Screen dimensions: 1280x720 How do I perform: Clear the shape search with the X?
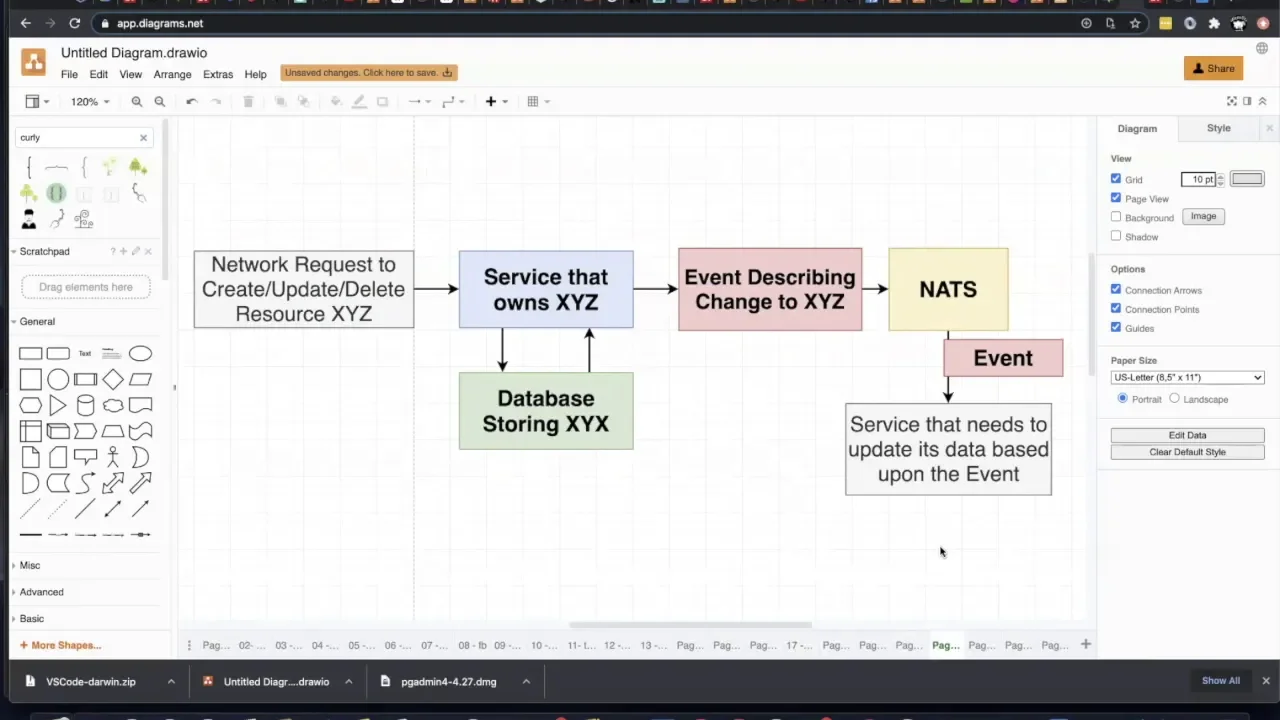coord(143,138)
